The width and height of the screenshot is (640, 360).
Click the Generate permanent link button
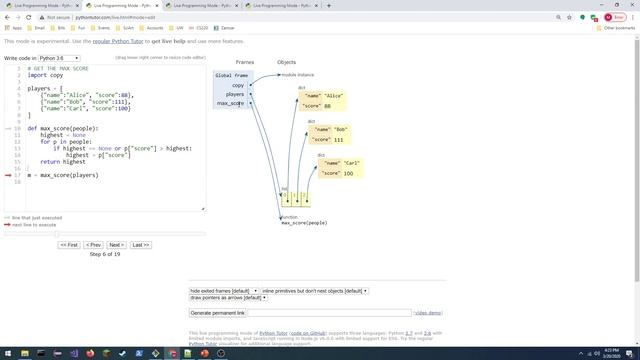coord(218,313)
